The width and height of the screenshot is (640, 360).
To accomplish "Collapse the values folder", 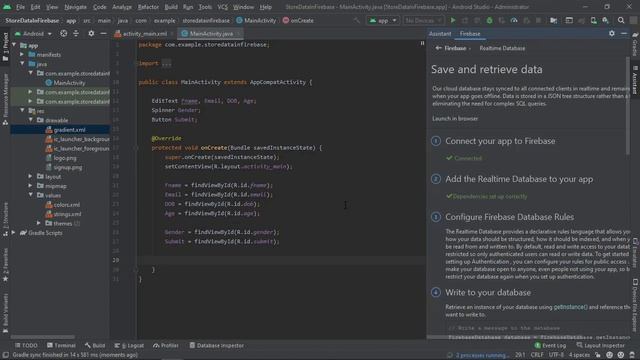I will [31, 196].
